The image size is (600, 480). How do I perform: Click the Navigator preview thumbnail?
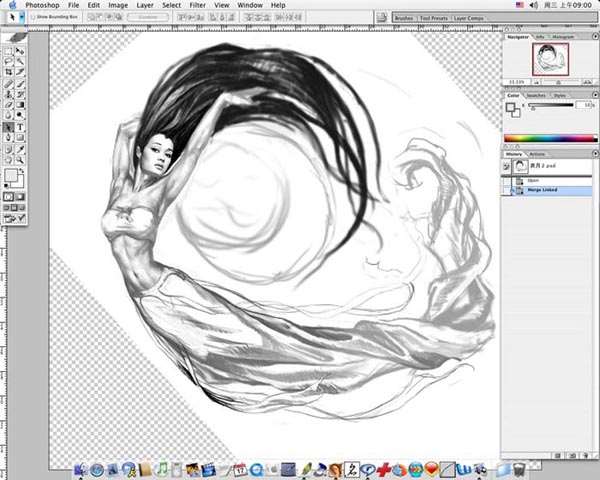[x=549, y=58]
